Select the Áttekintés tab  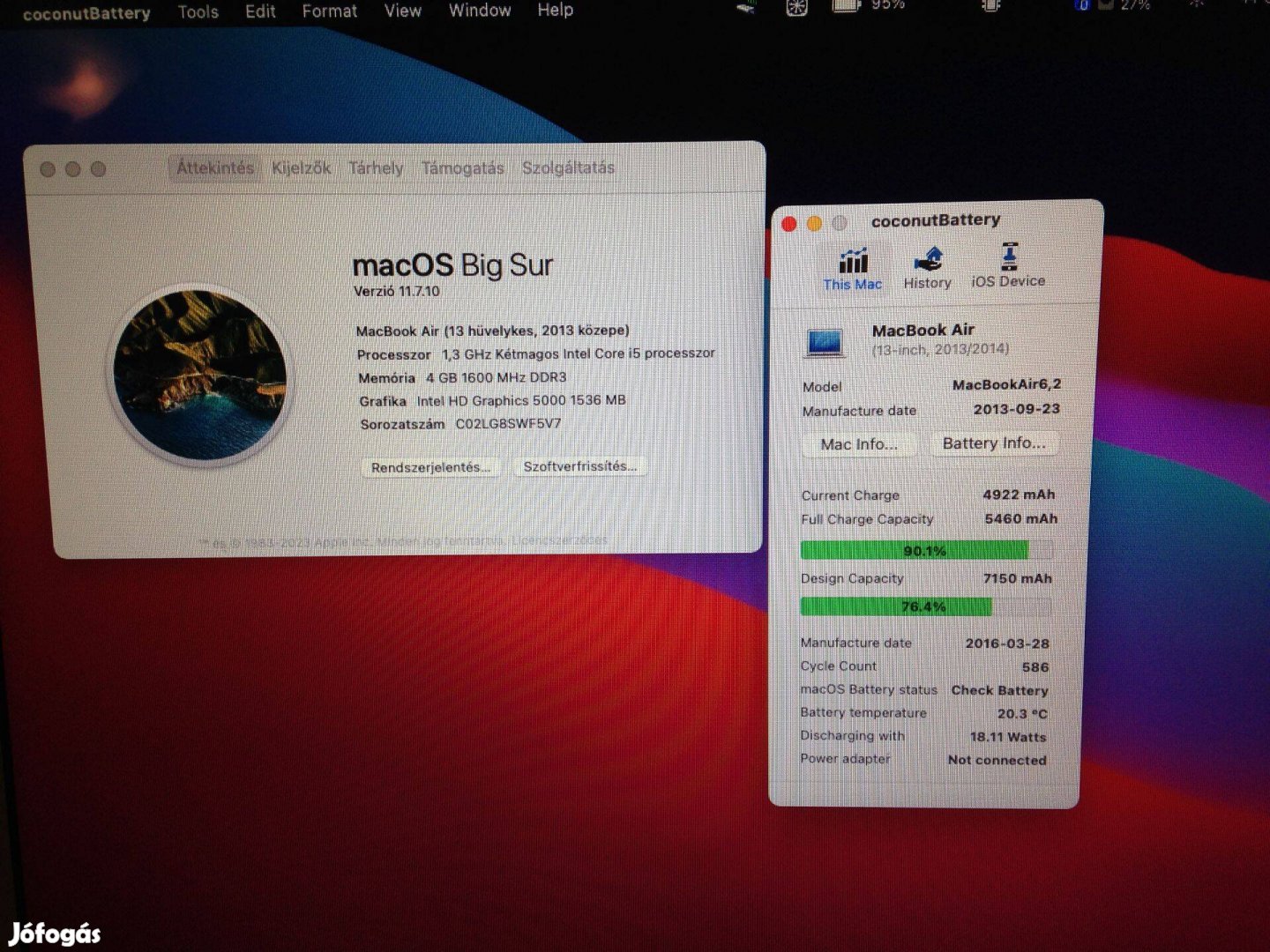(215, 167)
